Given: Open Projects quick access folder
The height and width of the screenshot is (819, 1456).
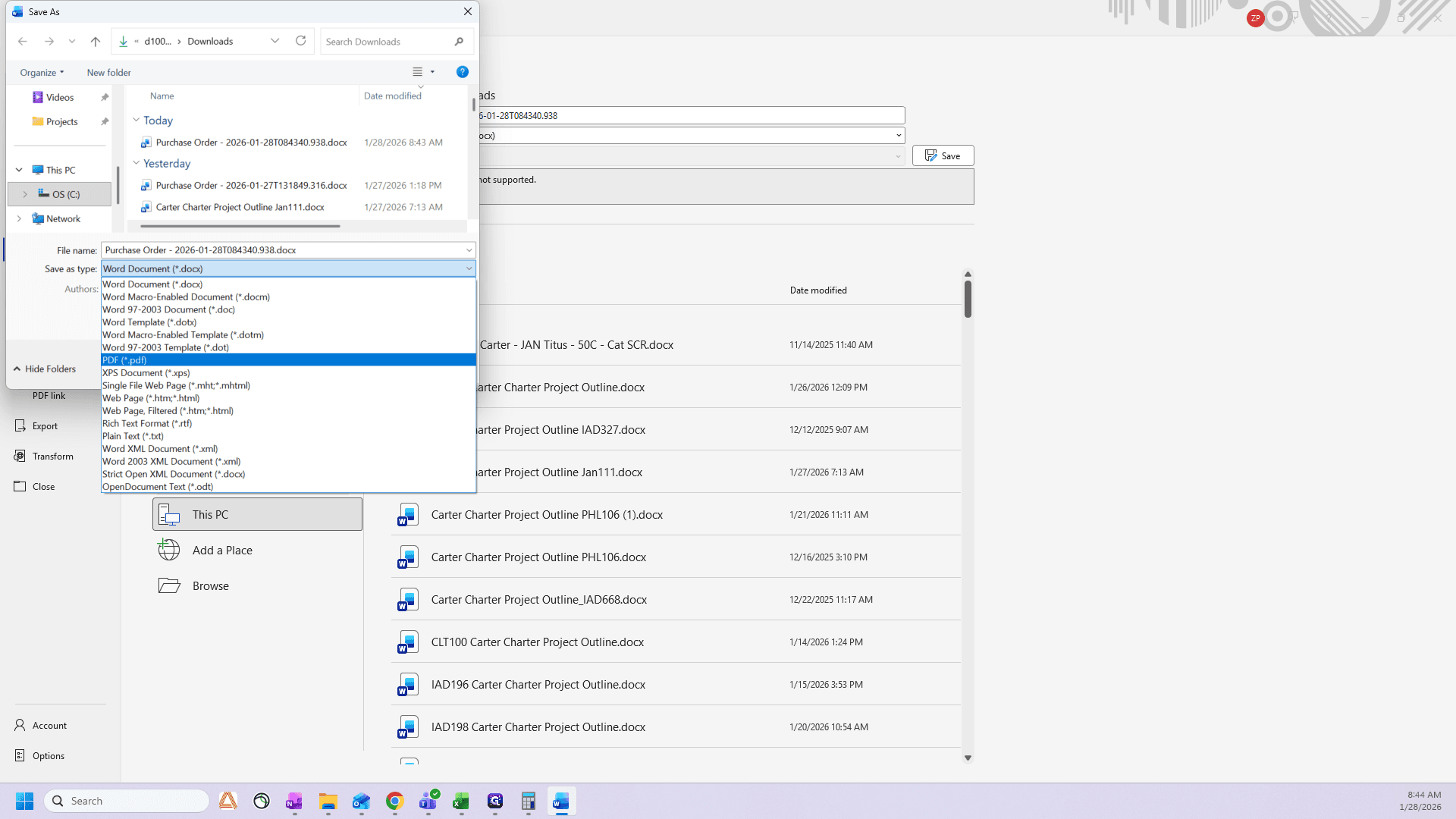Looking at the screenshot, I should 61,121.
